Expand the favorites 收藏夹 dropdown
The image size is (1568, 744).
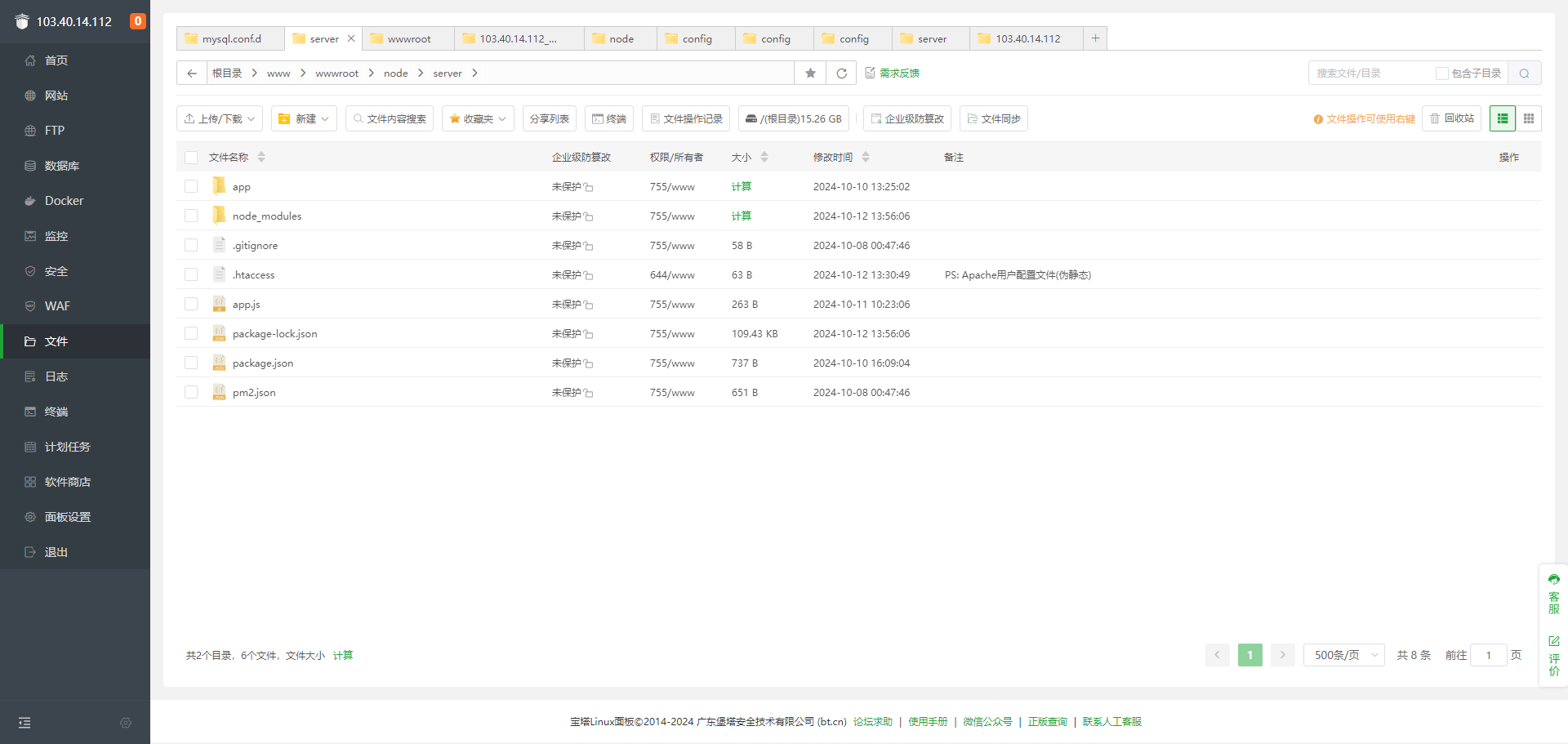coord(478,118)
